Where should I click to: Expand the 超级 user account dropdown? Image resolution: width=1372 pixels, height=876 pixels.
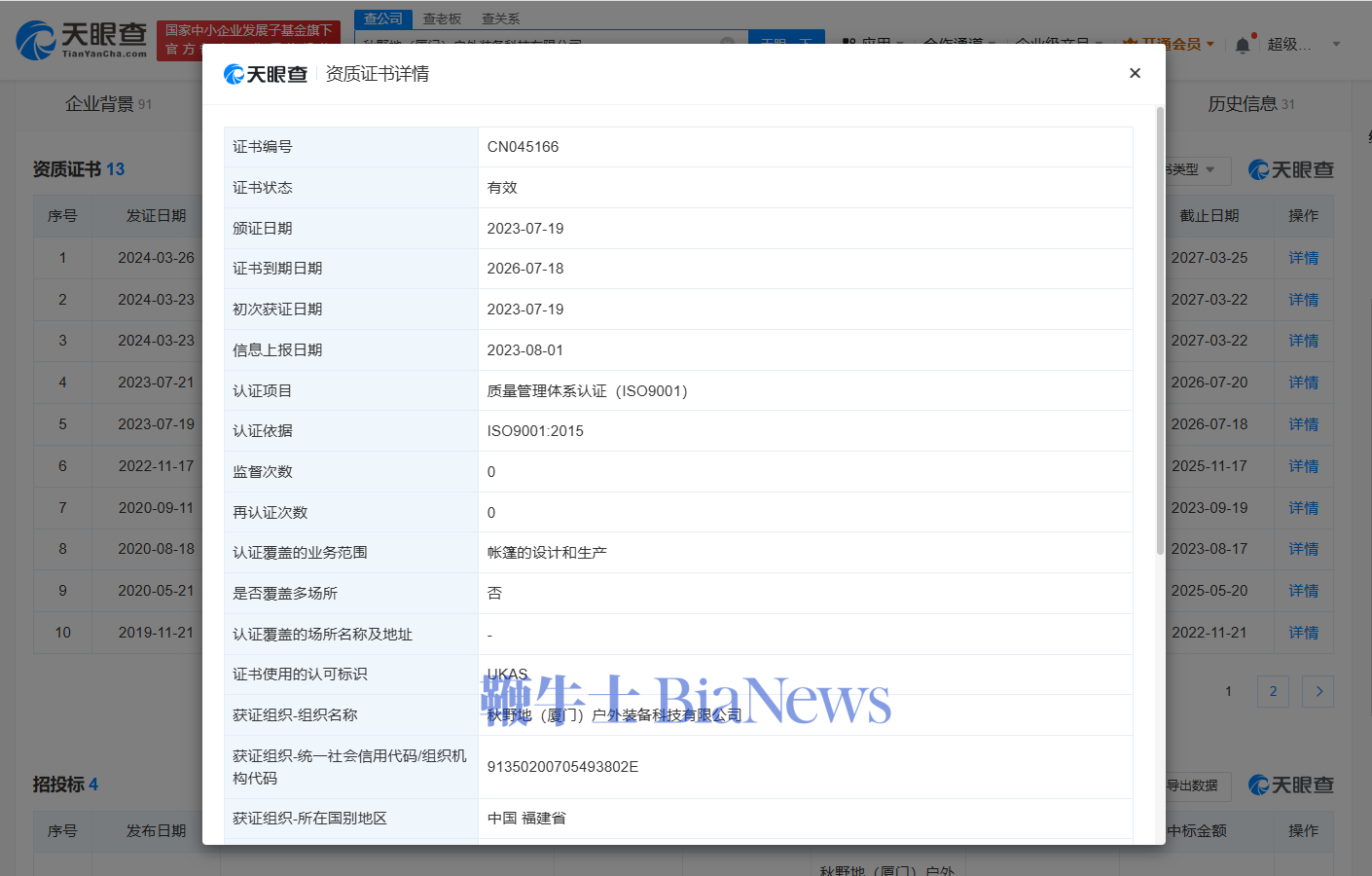1304,44
